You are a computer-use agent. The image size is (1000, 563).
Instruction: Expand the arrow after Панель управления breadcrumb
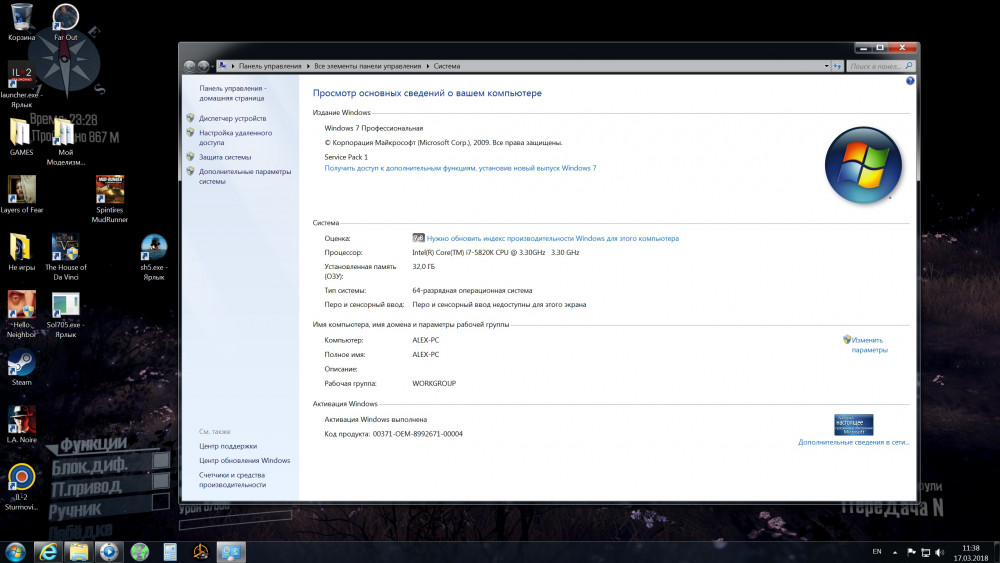point(308,66)
